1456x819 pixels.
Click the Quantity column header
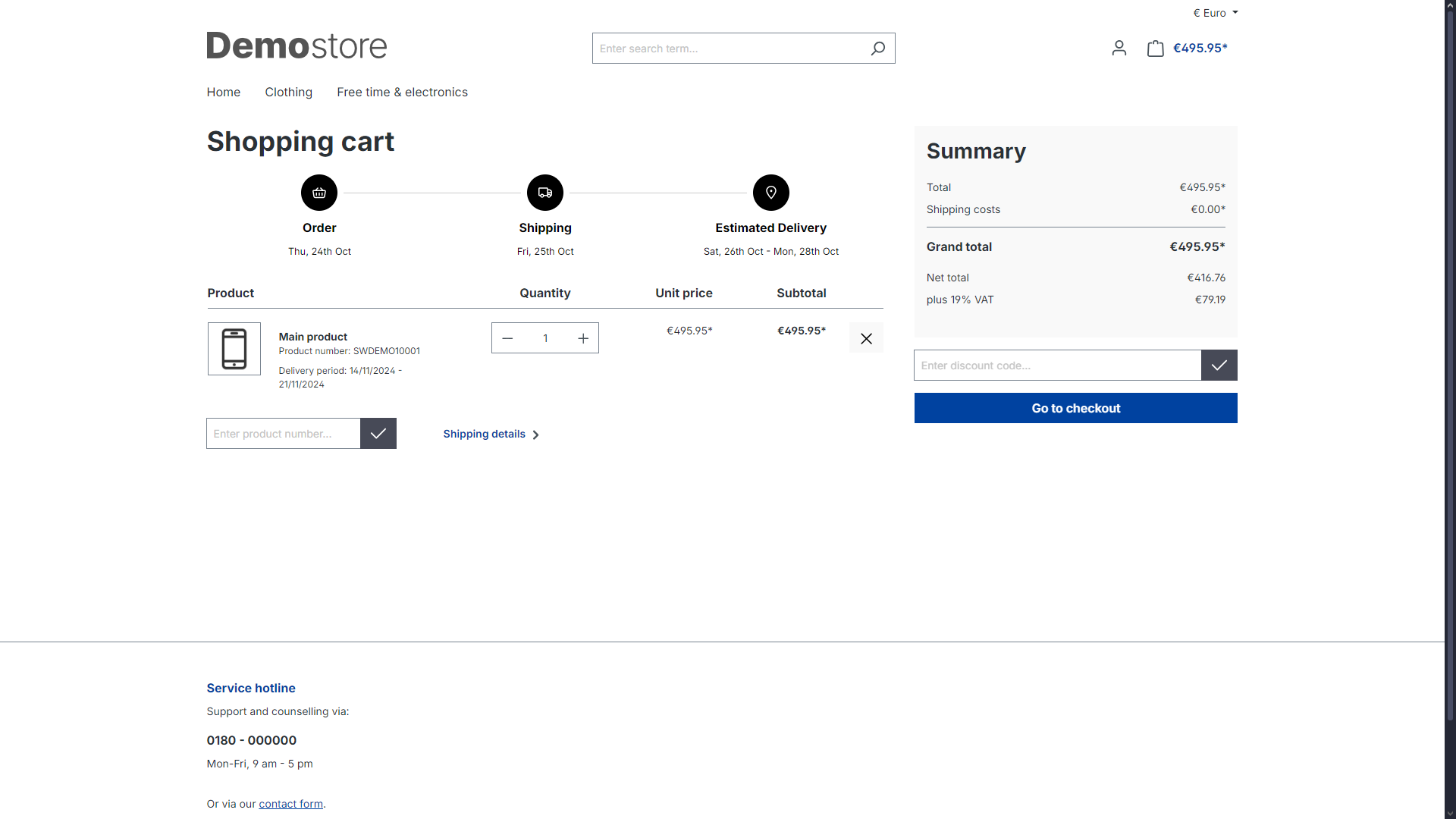click(x=545, y=293)
